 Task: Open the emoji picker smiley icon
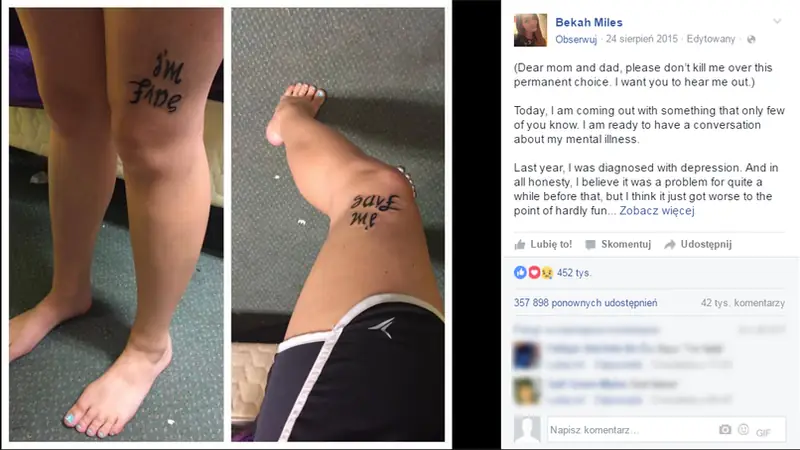[x=743, y=430]
